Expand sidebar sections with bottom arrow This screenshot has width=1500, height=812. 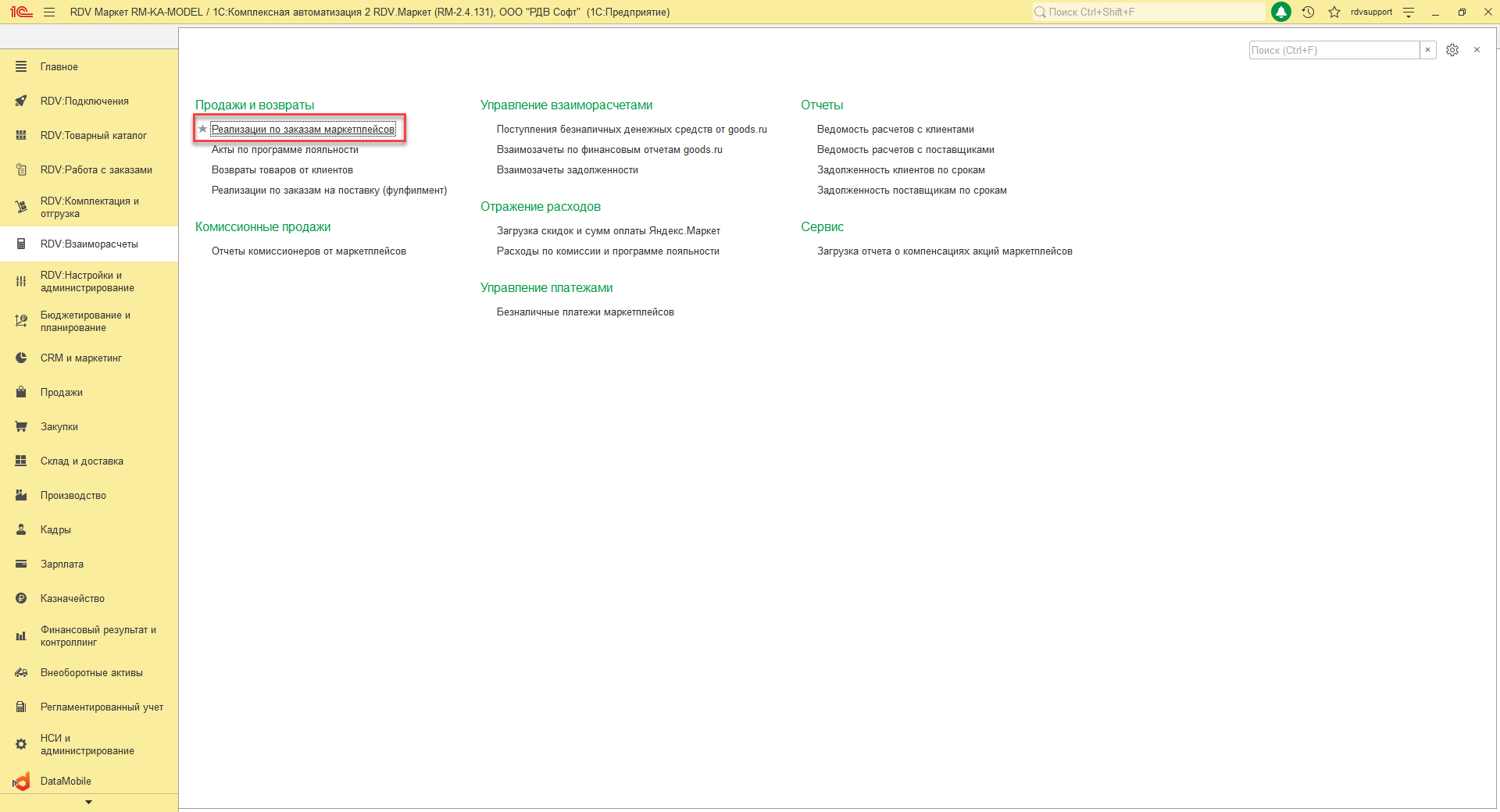coord(88,803)
